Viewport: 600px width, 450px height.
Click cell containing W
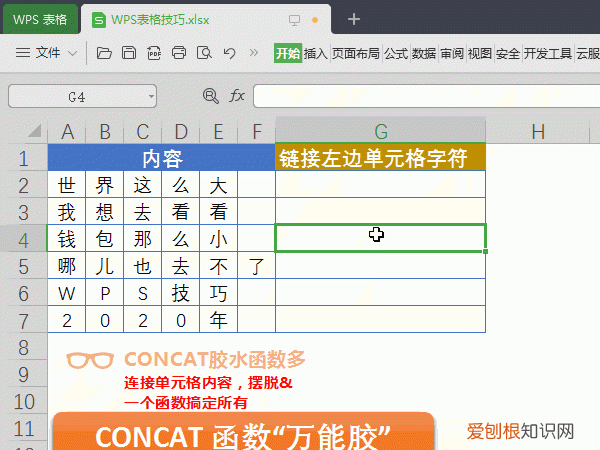click(67, 293)
